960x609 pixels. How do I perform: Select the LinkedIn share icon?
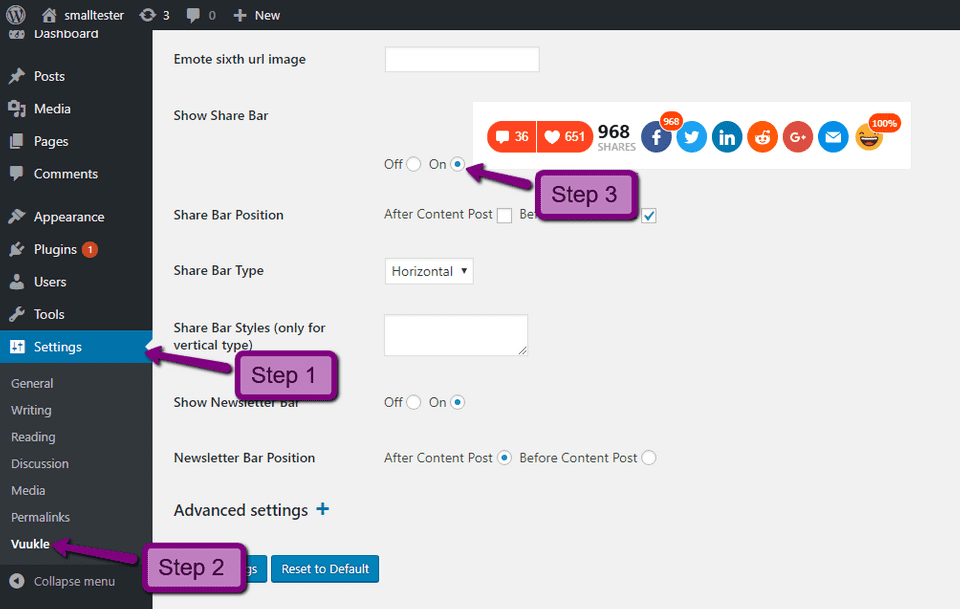point(727,136)
